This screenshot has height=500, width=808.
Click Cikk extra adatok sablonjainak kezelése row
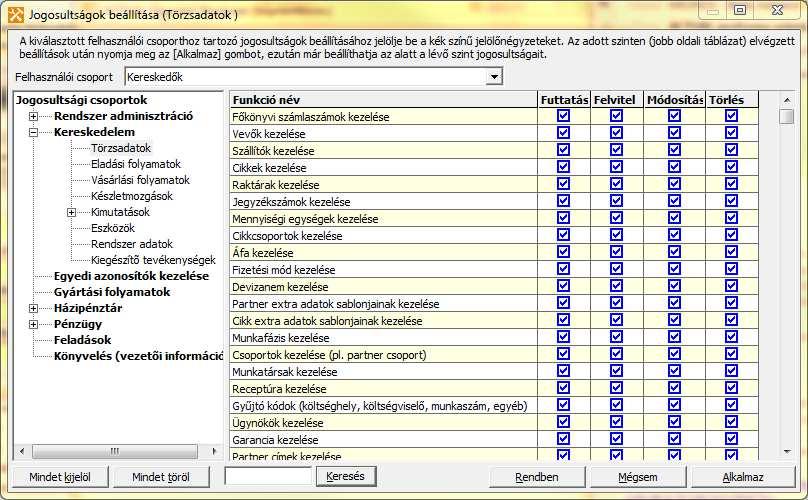pos(383,321)
